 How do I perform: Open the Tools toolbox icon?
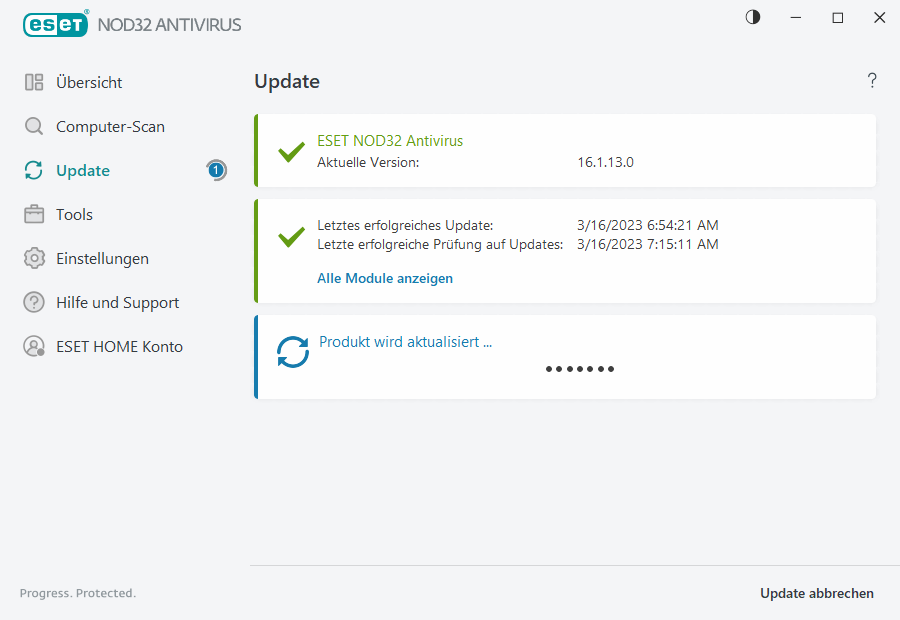pyautogui.click(x=33, y=214)
